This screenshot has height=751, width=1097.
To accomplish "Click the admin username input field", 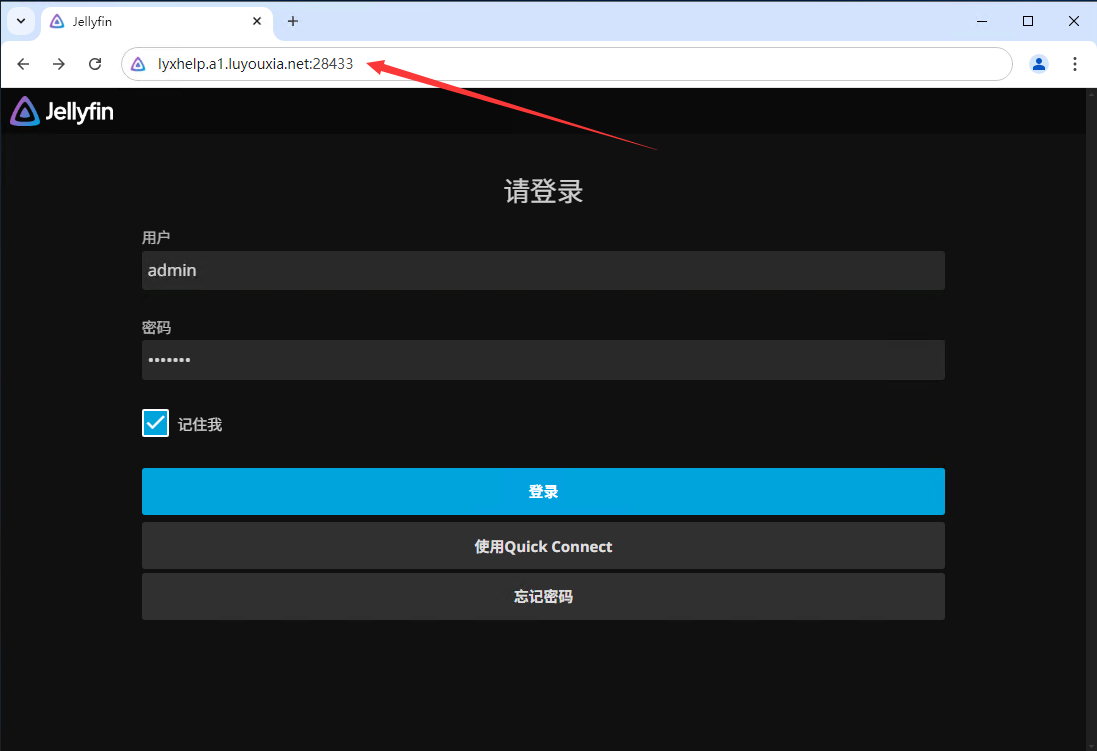I will coord(543,270).
